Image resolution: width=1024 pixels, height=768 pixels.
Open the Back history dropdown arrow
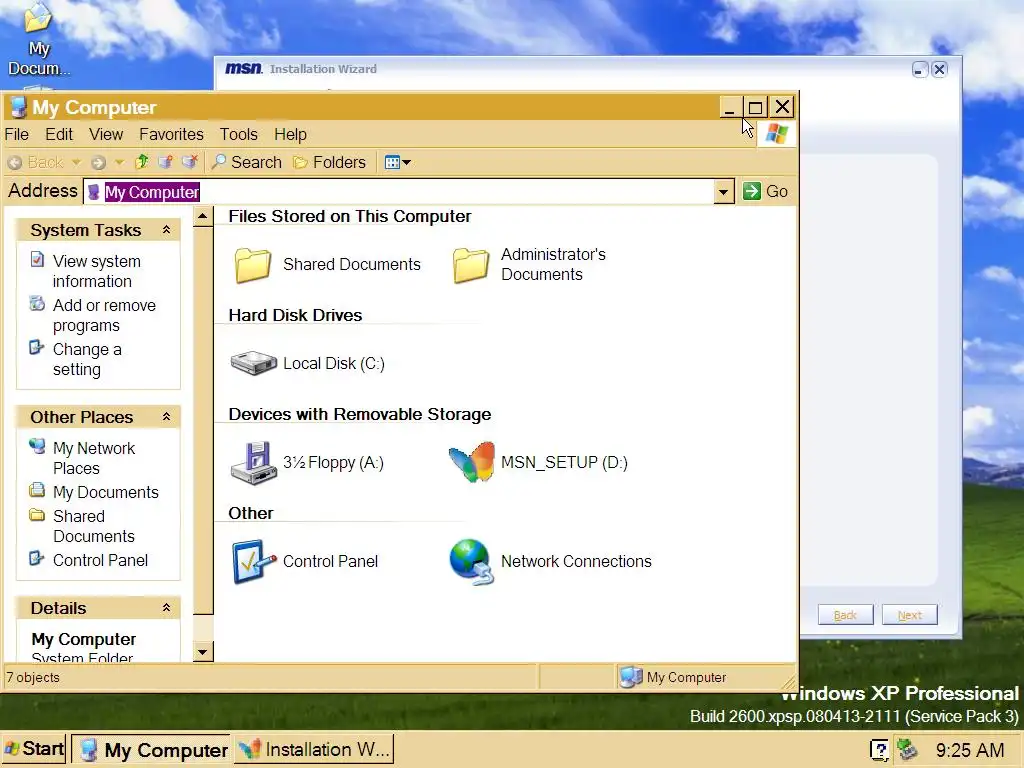pos(76,163)
